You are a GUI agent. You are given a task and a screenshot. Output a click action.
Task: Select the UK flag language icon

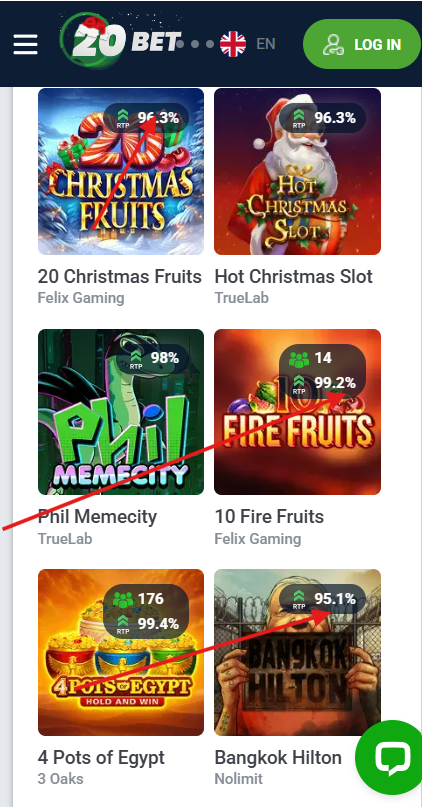pyautogui.click(x=233, y=44)
